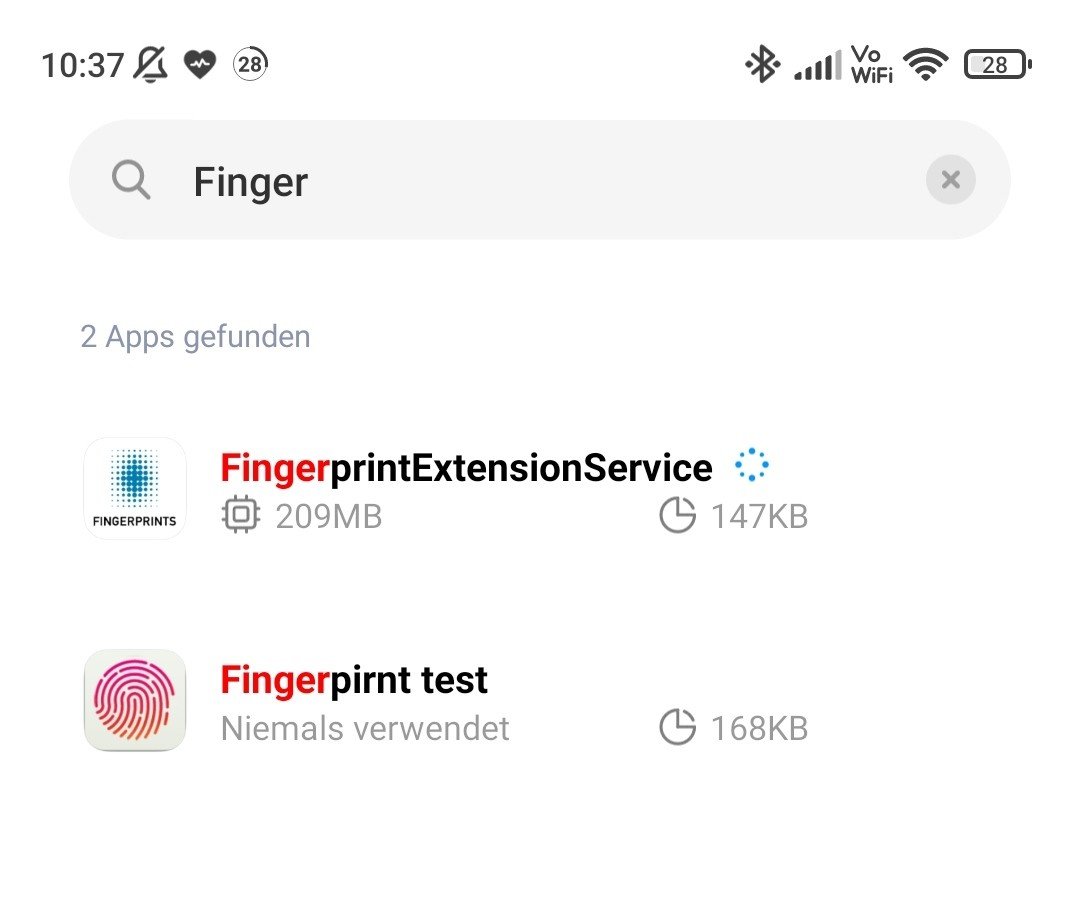Tap the Bluetooth status bar icon
The height and width of the screenshot is (909, 1080).
coord(762,64)
